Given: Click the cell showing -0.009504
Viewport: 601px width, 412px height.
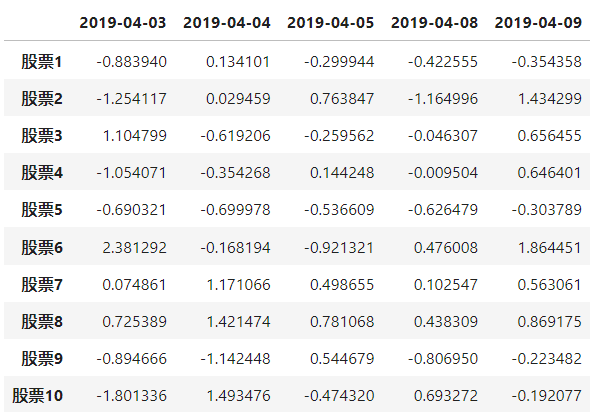Looking at the screenshot, I should [443, 173].
